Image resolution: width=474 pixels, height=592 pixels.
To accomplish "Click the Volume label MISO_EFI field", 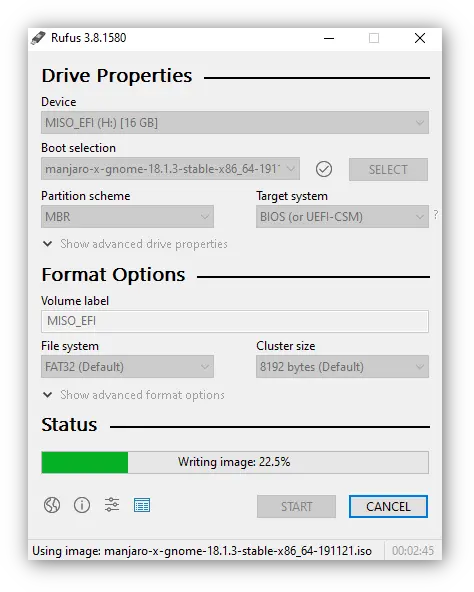I will 235,321.
